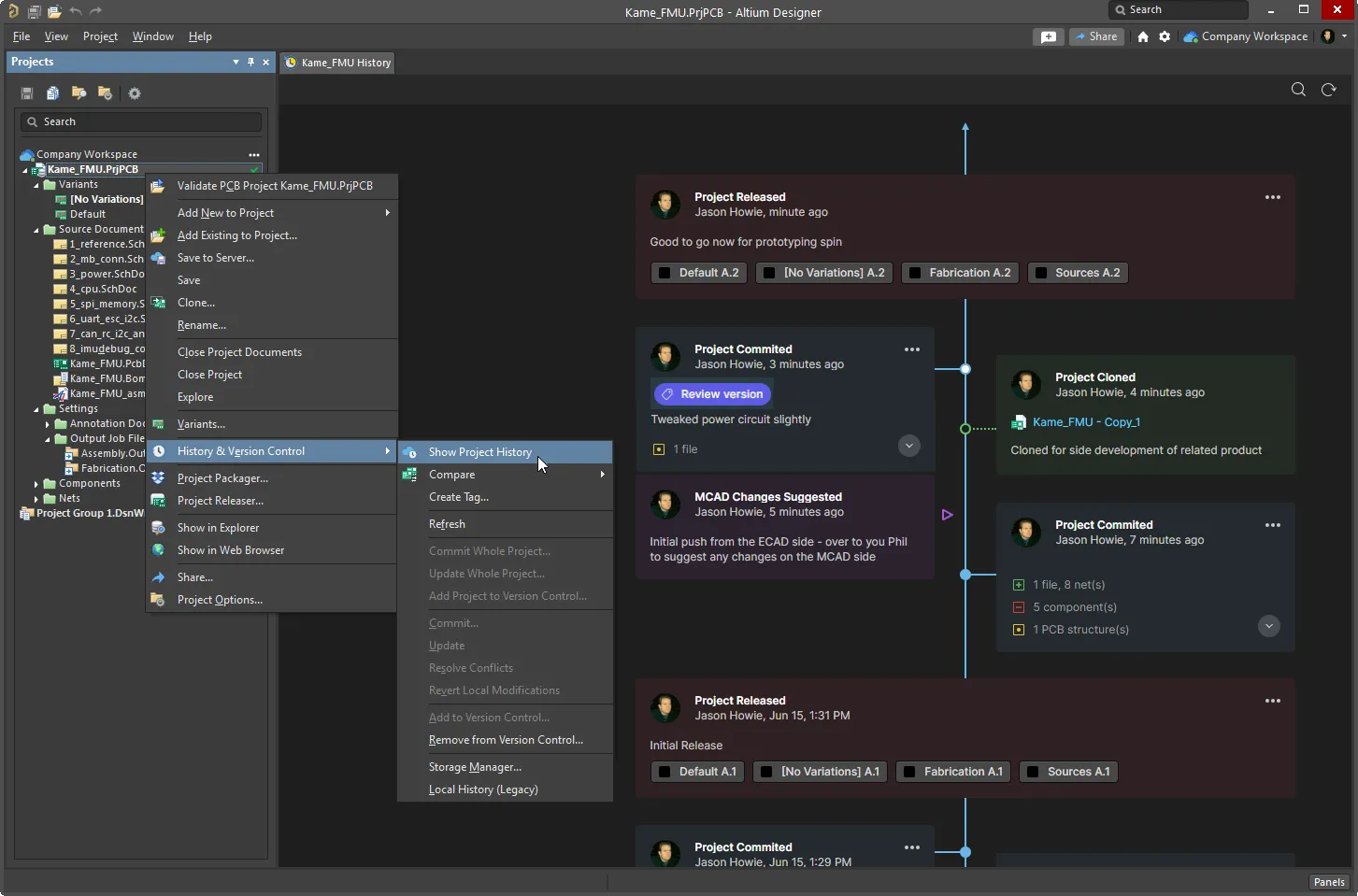Expand the 7 minutes ago commit details chevron
Viewport: 1358px width, 896px height.
pos(1268,626)
